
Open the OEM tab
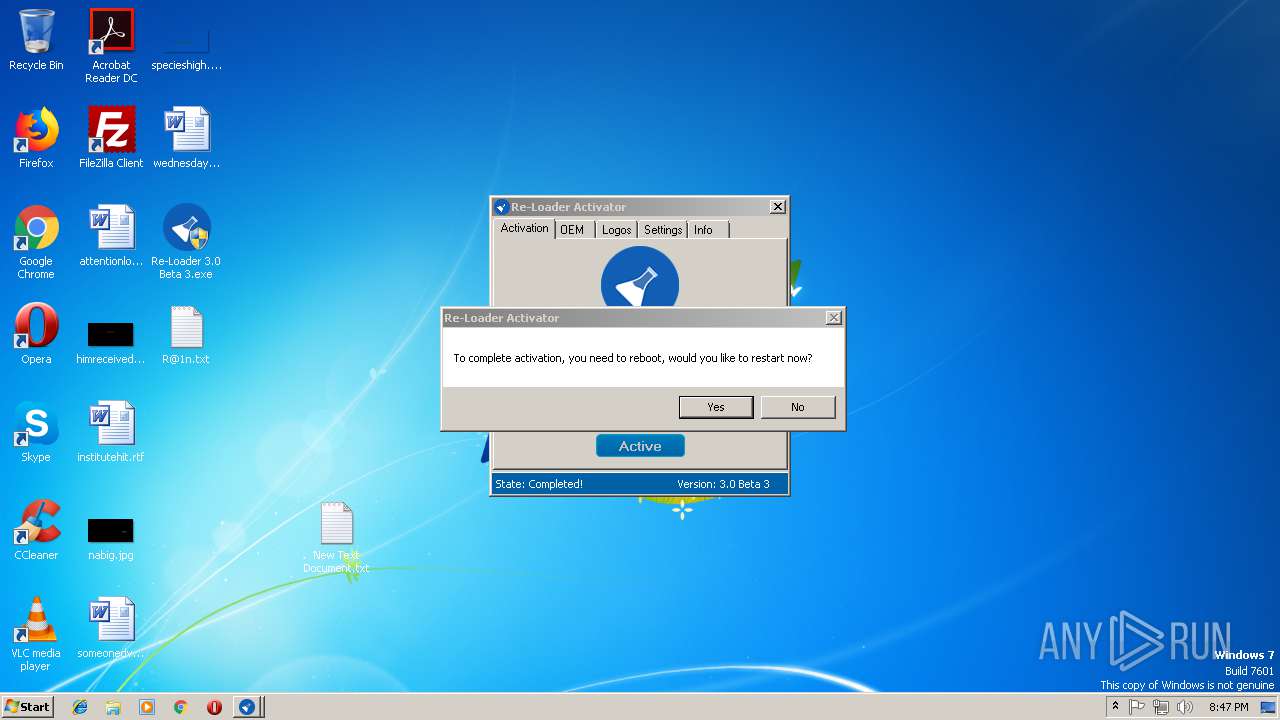tap(572, 230)
